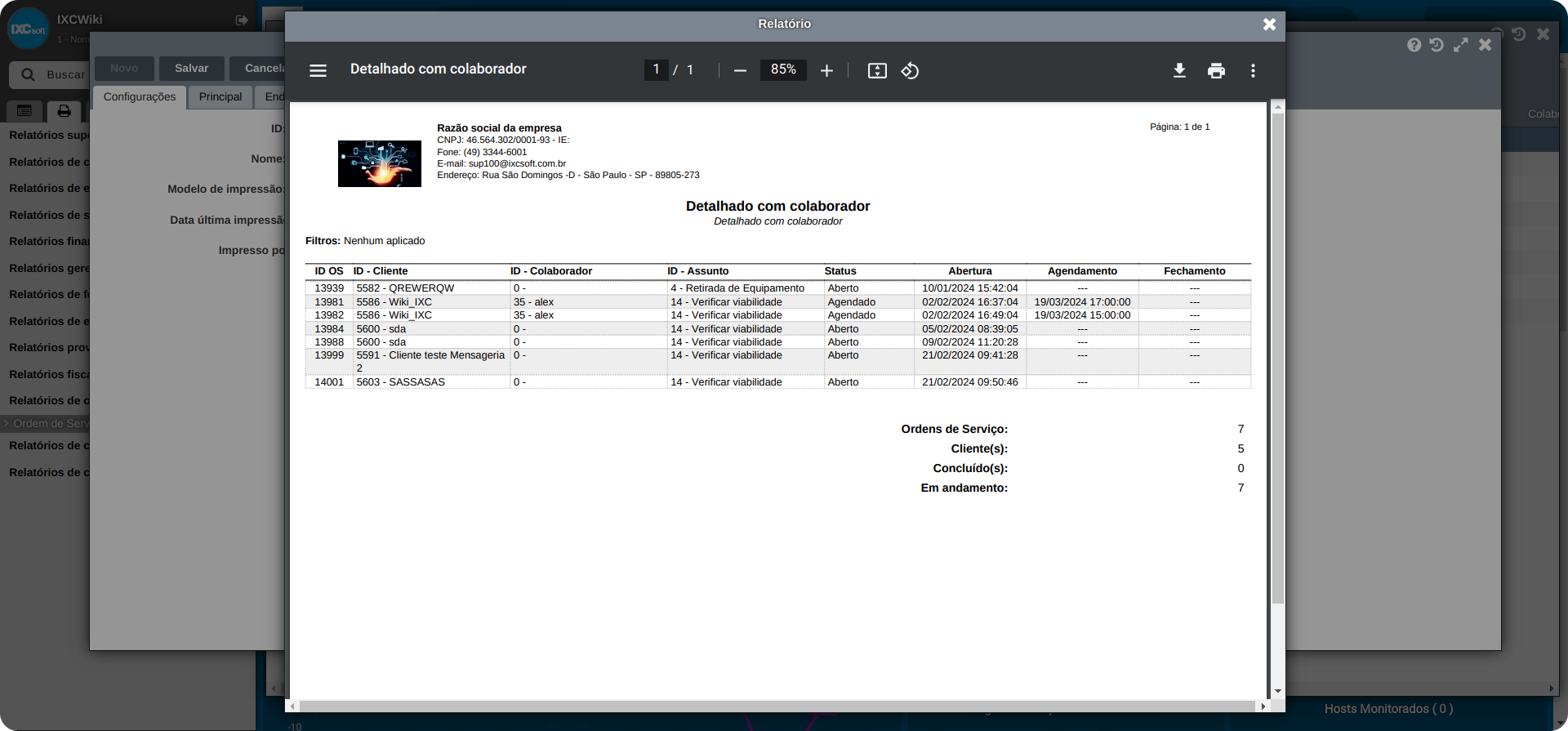This screenshot has width=1568, height=731.
Task: Rotate the document counterclockwise
Action: (x=910, y=71)
